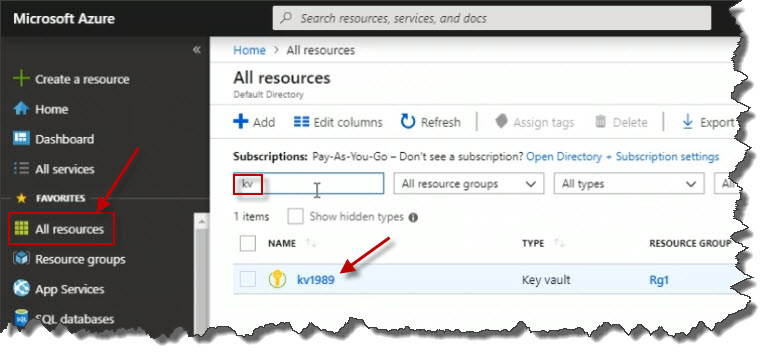This screenshot has height=363, width=774.
Task: Click the All resources grid icon
Action: (x=21, y=229)
